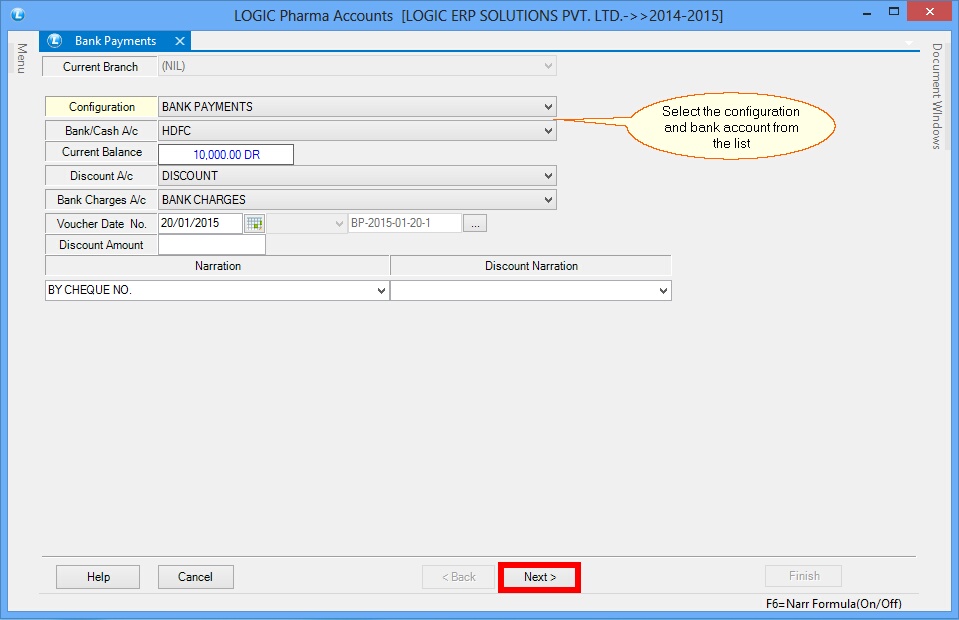The height and width of the screenshot is (620, 959).
Task: Click the Configuration field label
Action: coord(102,107)
